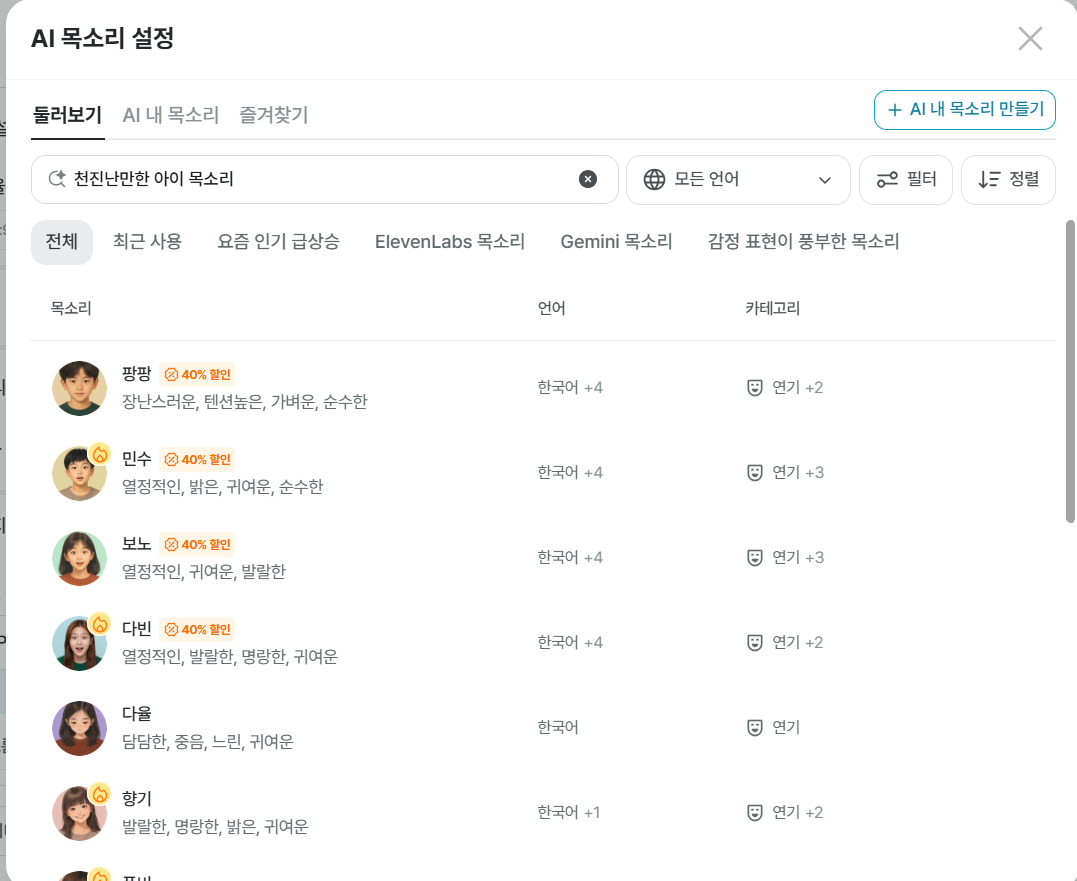Click the mask icon in 다빈 row
1077x881 pixels.
coord(754,643)
